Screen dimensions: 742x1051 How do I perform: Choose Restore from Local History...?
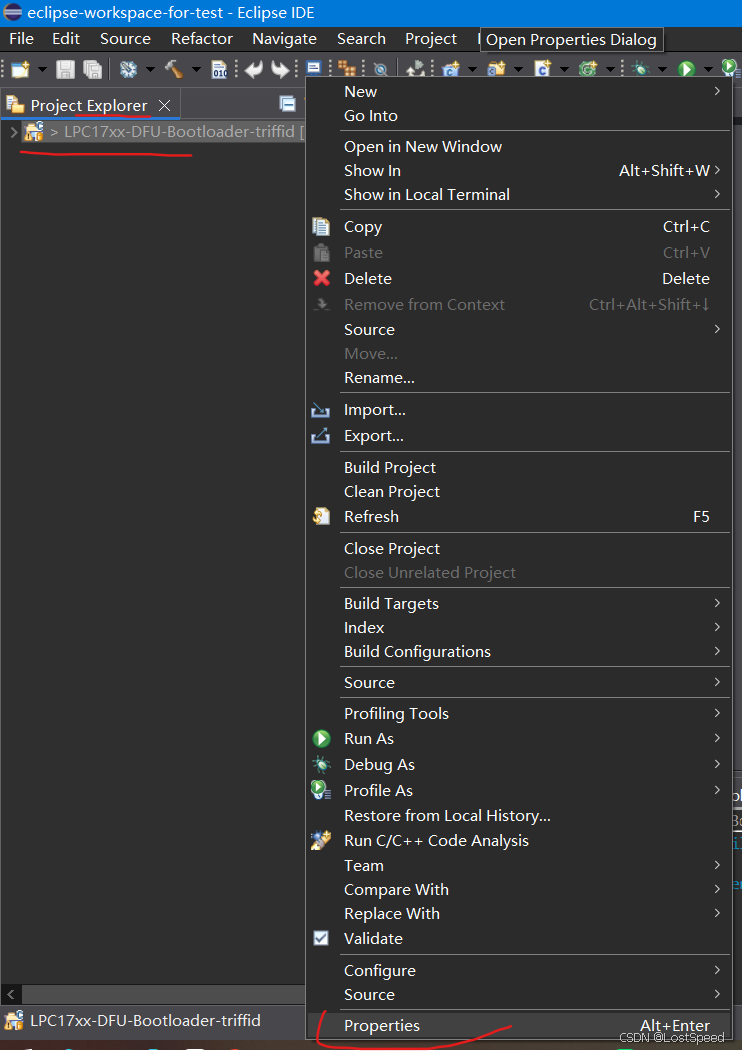(518, 816)
